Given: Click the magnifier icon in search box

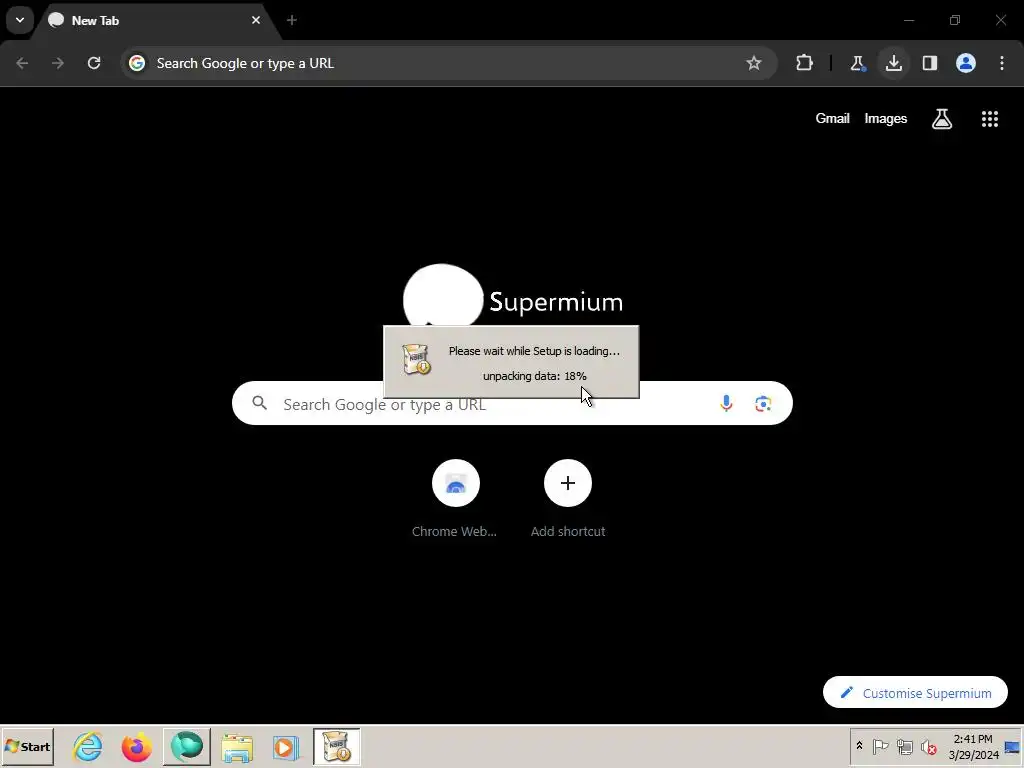Looking at the screenshot, I should (259, 404).
